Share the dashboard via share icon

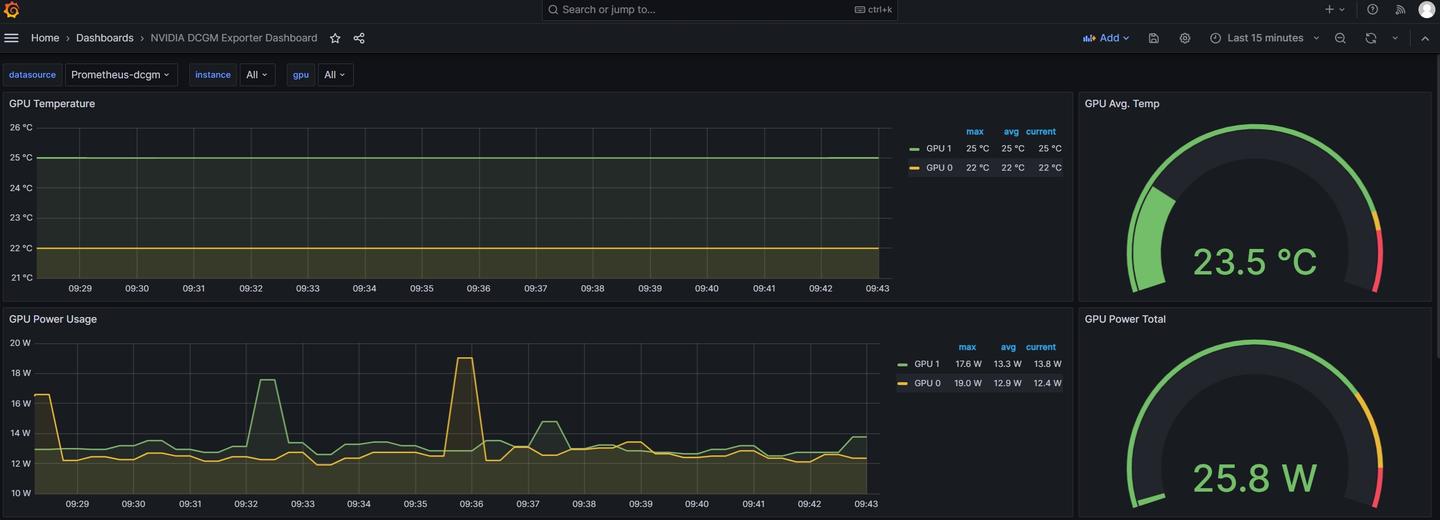coord(359,38)
